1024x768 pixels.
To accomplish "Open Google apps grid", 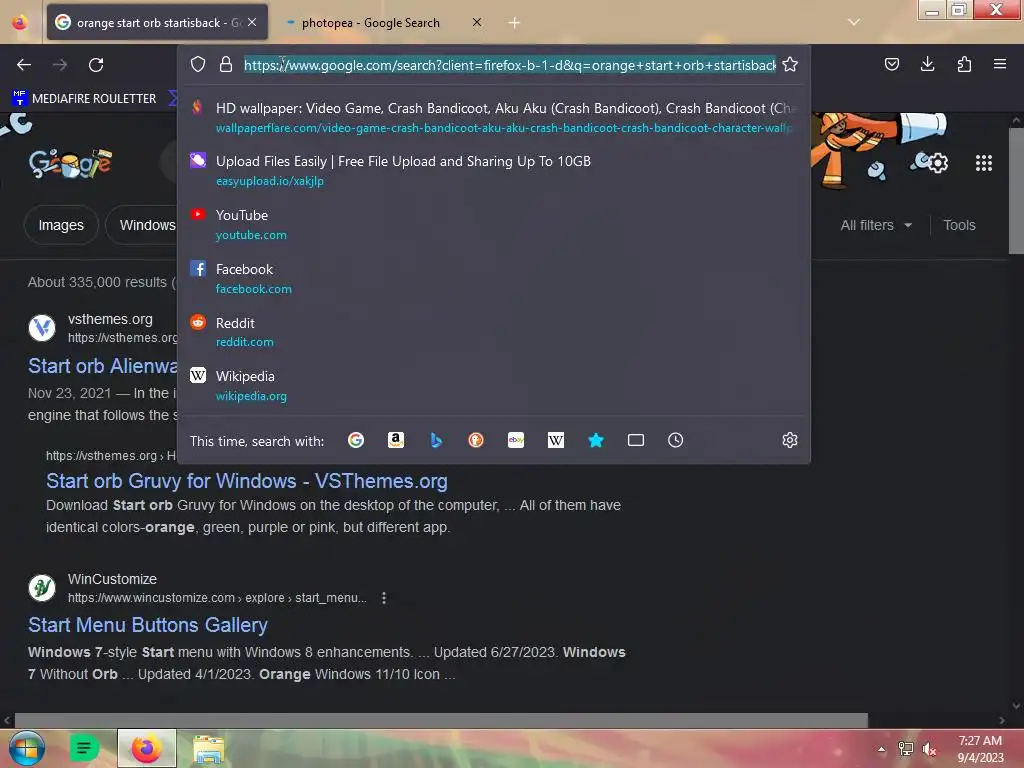I will click(x=984, y=163).
